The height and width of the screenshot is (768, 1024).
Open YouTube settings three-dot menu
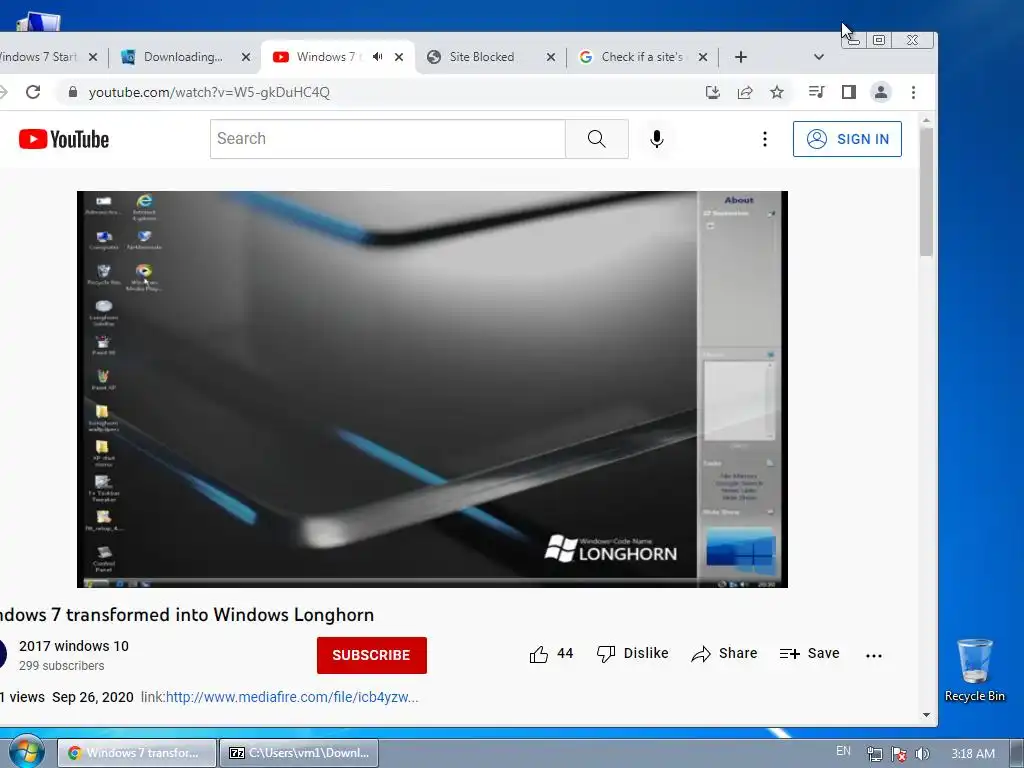pyautogui.click(x=765, y=138)
